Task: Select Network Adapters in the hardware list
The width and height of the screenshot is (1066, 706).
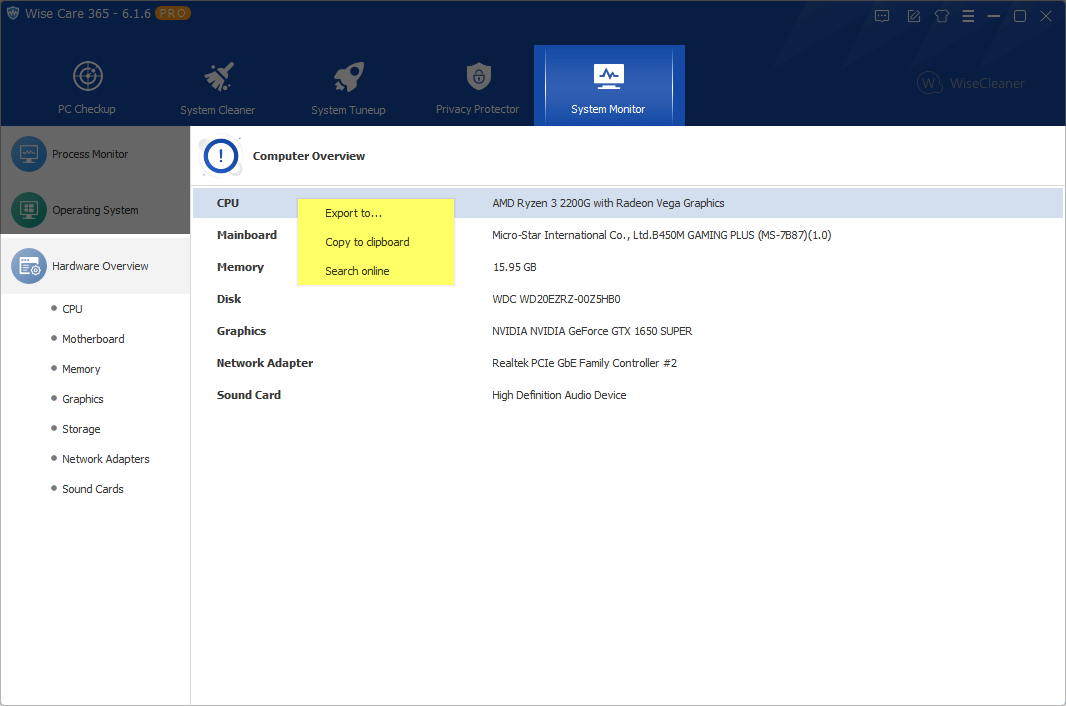Action: coord(105,458)
